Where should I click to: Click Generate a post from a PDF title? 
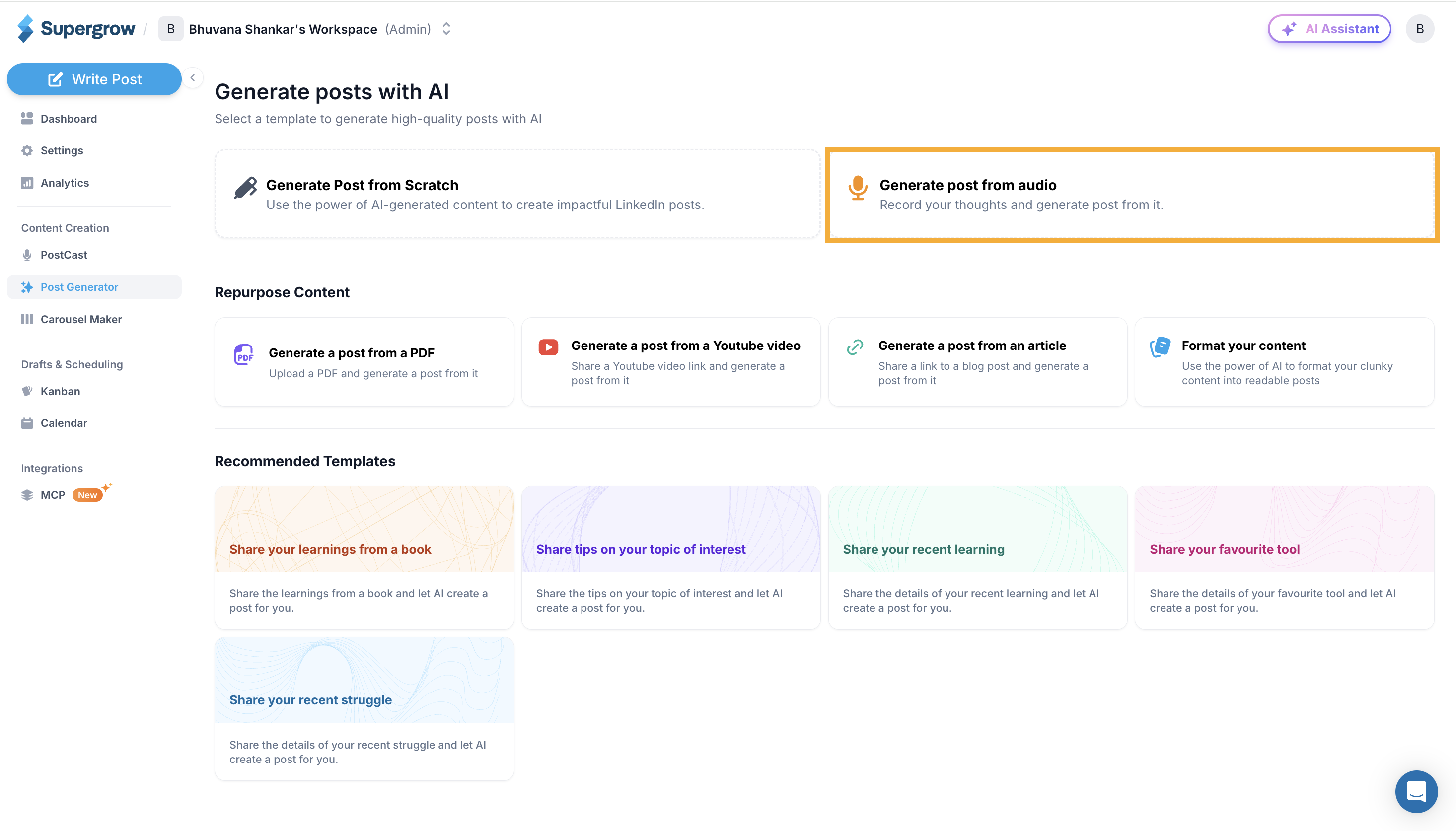pos(351,353)
